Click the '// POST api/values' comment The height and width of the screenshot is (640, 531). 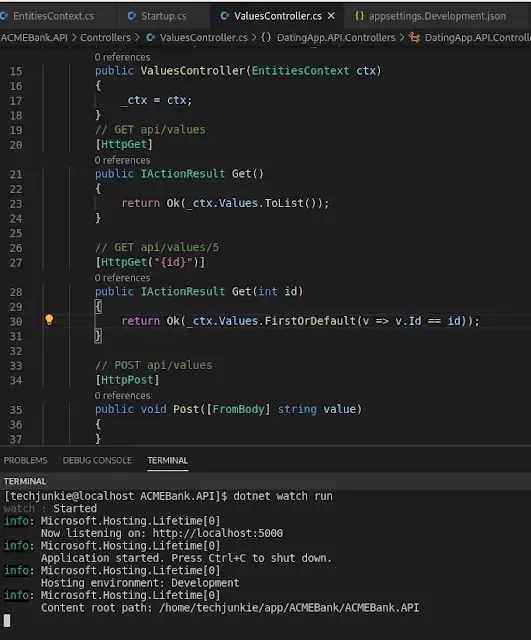153,364
